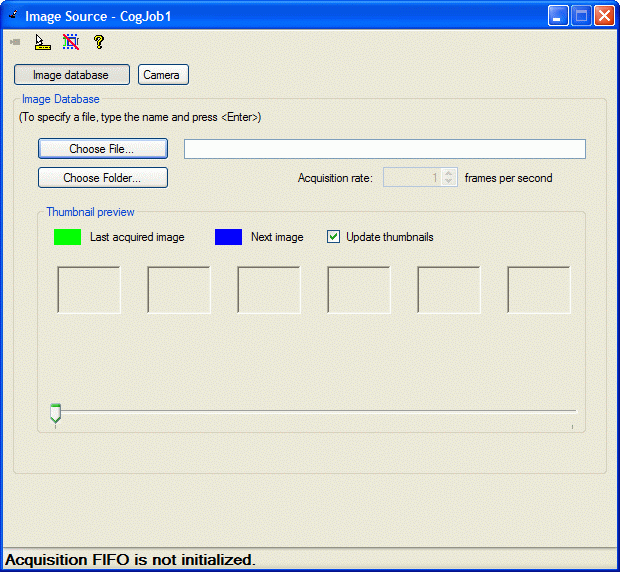Click the Image Source title bar app icon
The height and width of the screenshot is (572, 620).
pyautogui.click(x=13, y=15)
